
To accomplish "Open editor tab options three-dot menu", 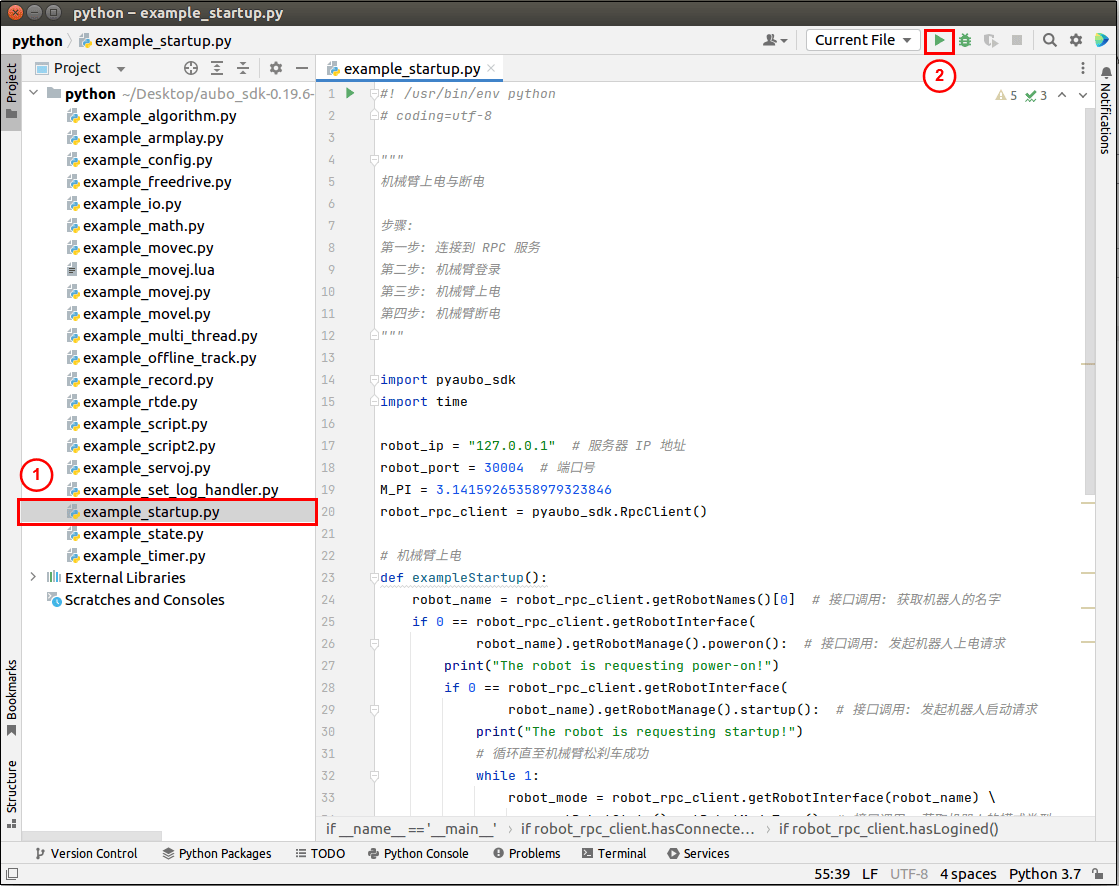I will point(1083,68).
